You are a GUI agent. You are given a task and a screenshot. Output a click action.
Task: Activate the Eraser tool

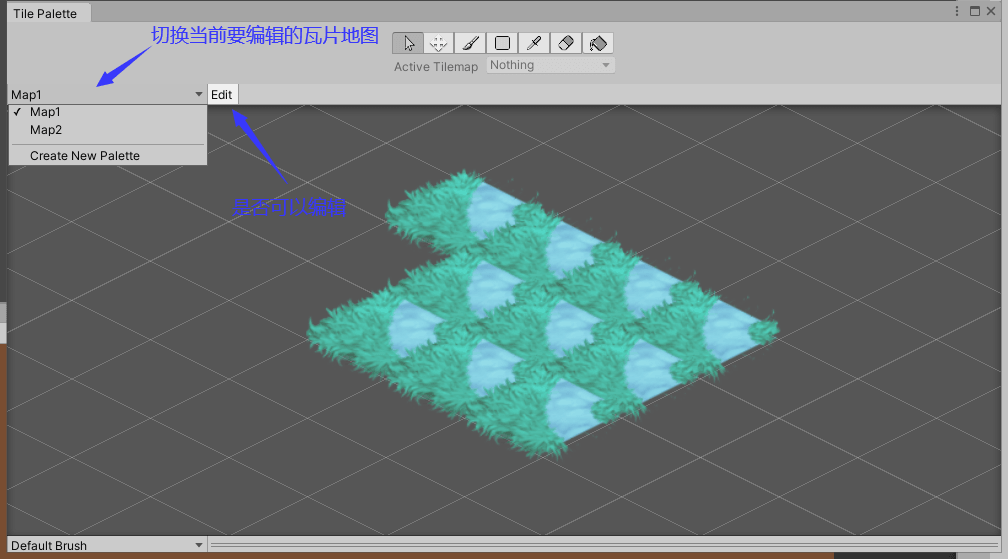[566, 43]
